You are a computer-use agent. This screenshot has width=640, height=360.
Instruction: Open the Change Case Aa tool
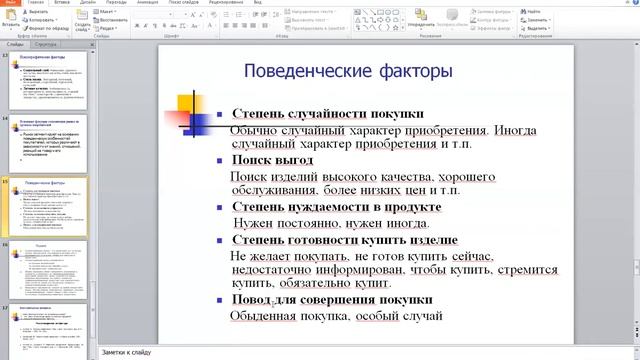pos(195,26)
